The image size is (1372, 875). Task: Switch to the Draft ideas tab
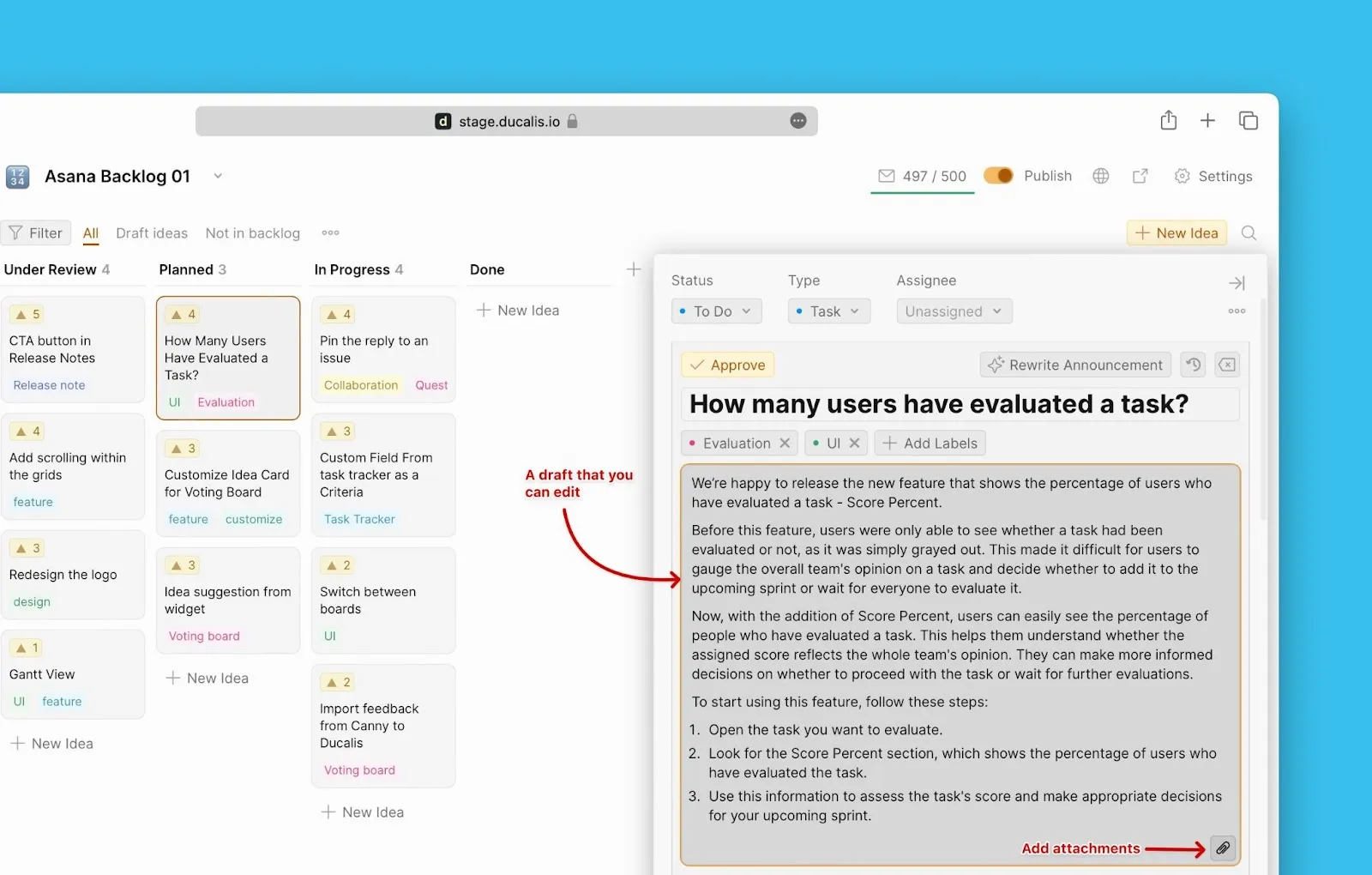point(152,233)
